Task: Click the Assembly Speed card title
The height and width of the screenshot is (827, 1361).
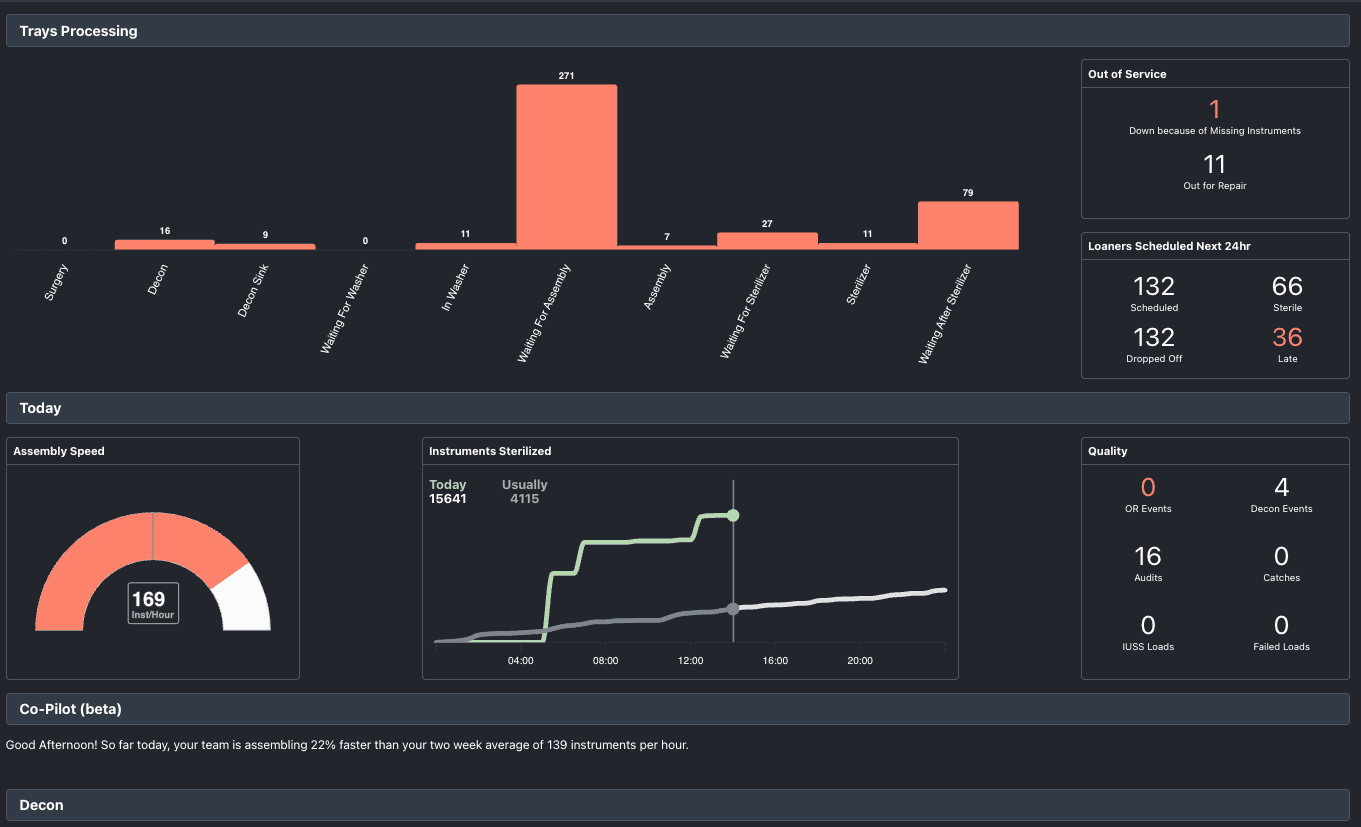Action: click(59, 451)
